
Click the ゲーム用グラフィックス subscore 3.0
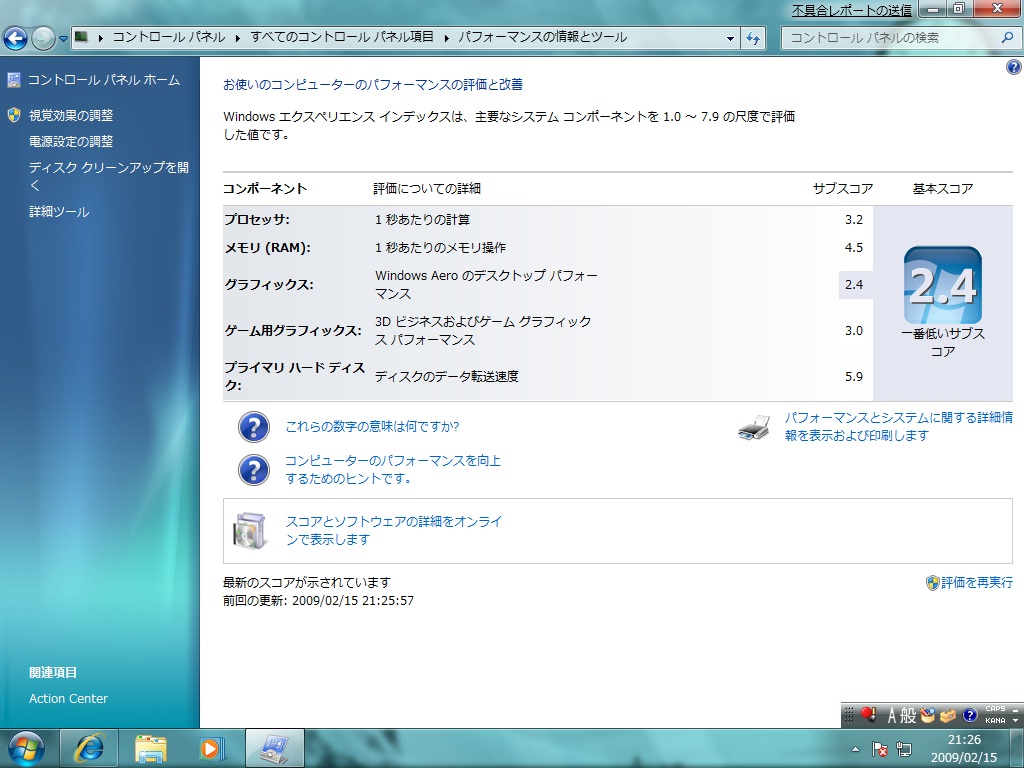[854, 330]
